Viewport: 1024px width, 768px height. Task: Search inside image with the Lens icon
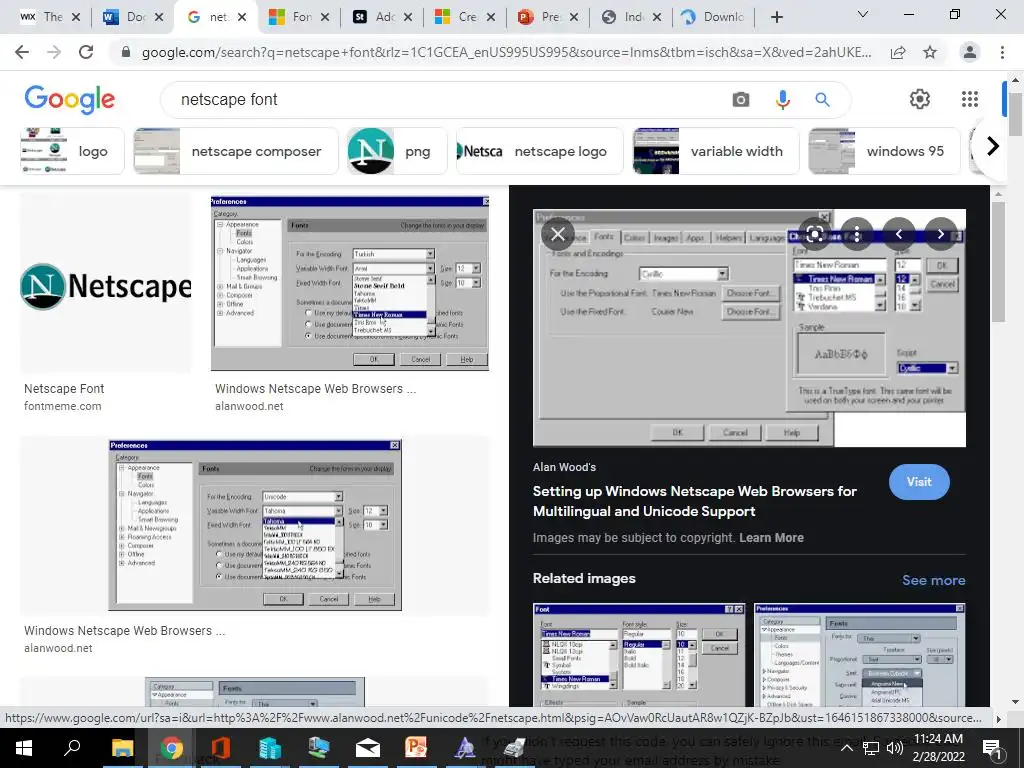[x=814, y=234]
